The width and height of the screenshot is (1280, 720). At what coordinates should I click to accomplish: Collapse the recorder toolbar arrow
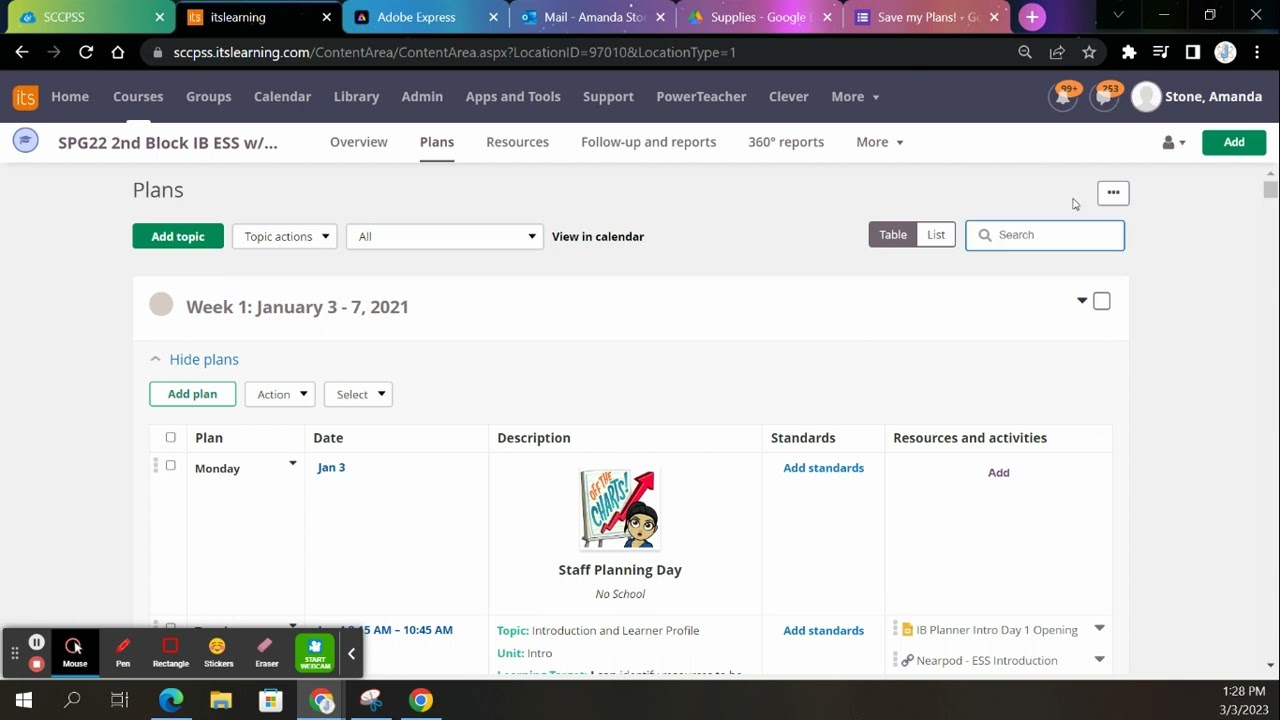point(351,653)
